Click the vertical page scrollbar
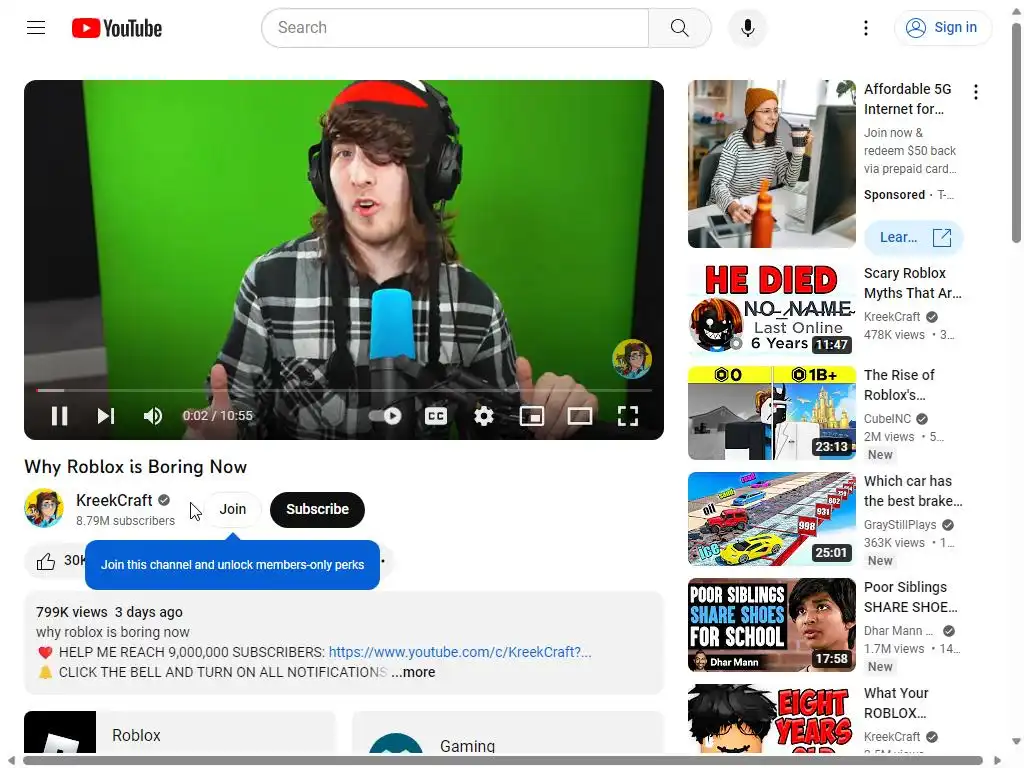This screenshot has height=768, width=1024. tap(1016, 135)
